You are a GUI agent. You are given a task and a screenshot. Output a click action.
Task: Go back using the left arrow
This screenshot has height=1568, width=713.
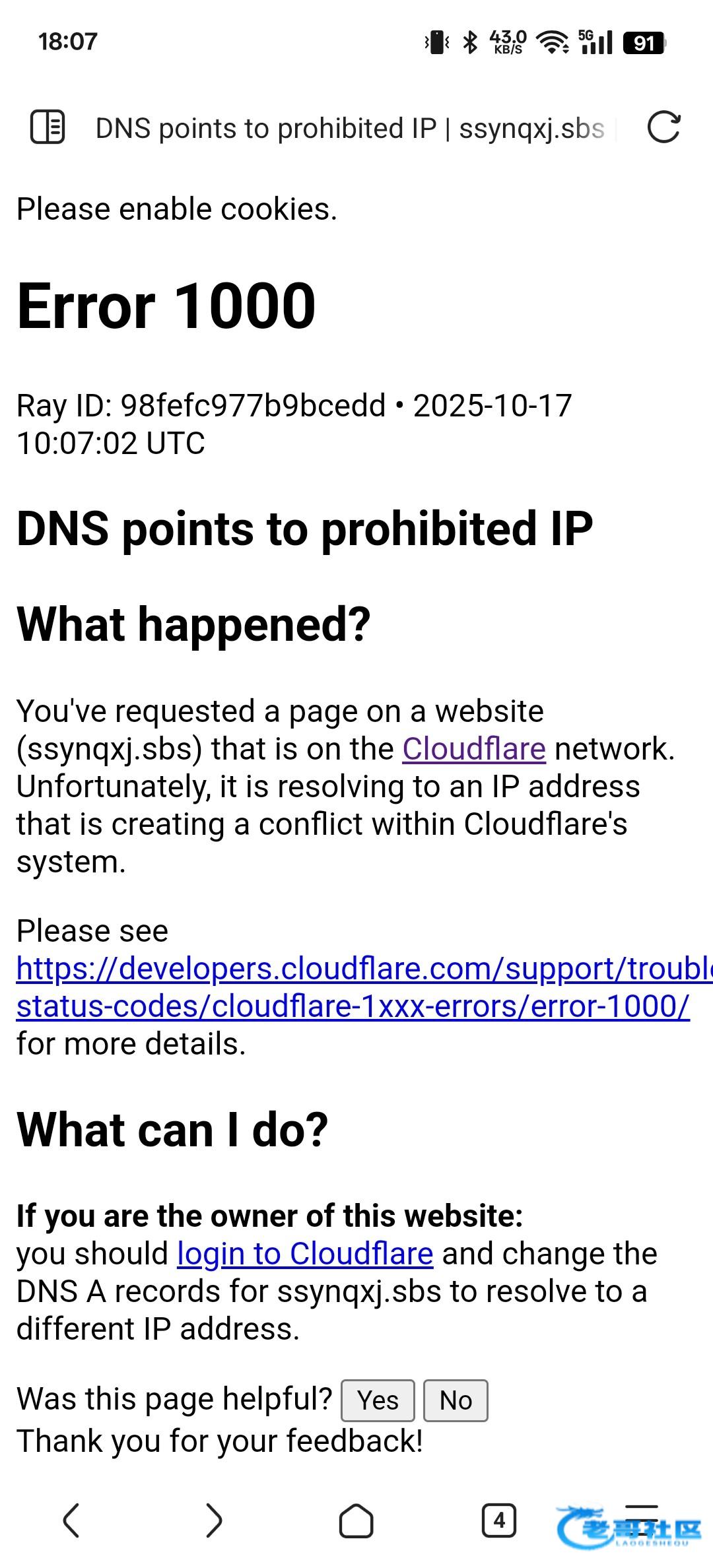pyautogui.click(x=71, y=1520)
